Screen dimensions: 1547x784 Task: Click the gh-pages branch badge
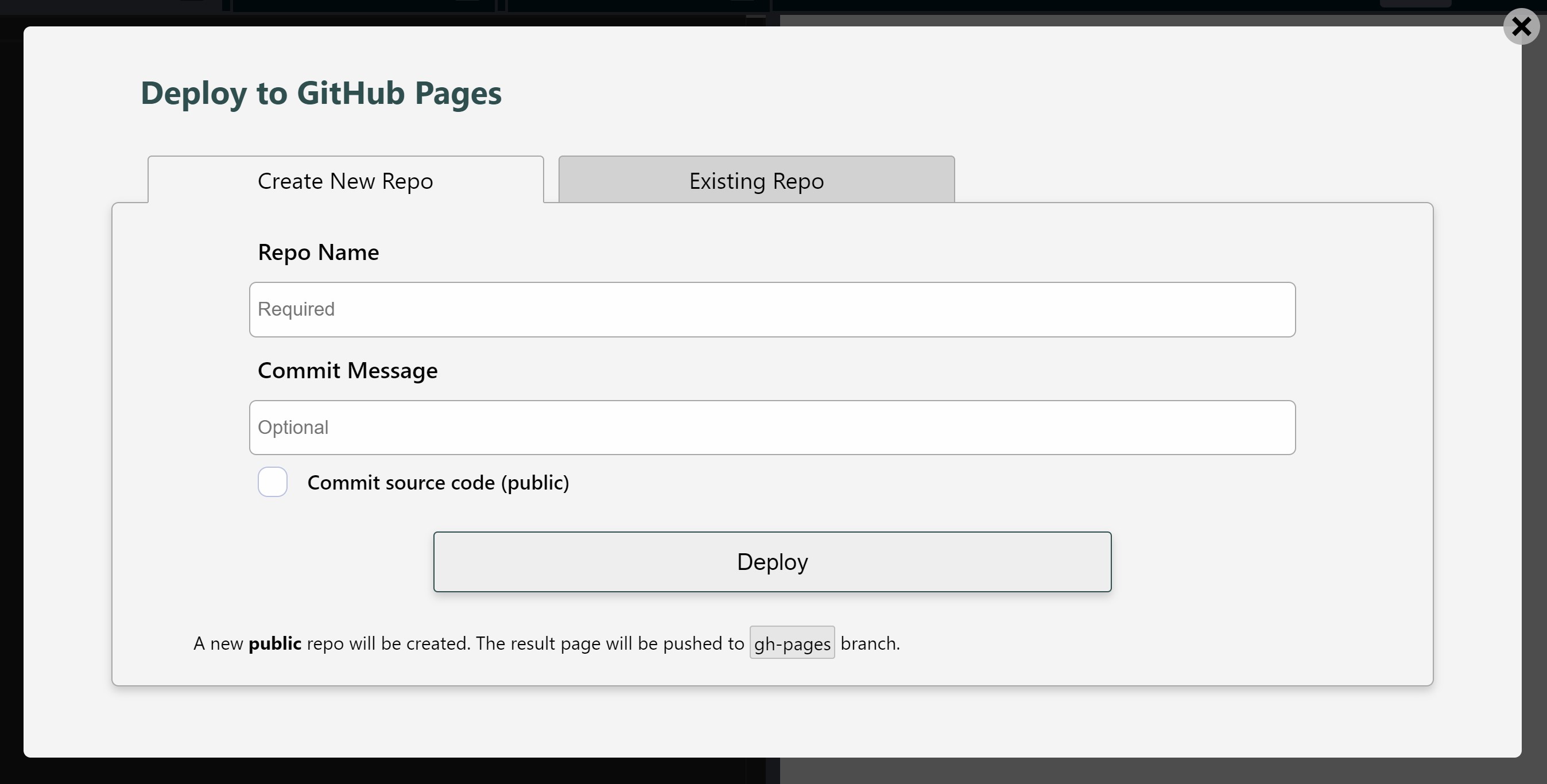point(792,643)
